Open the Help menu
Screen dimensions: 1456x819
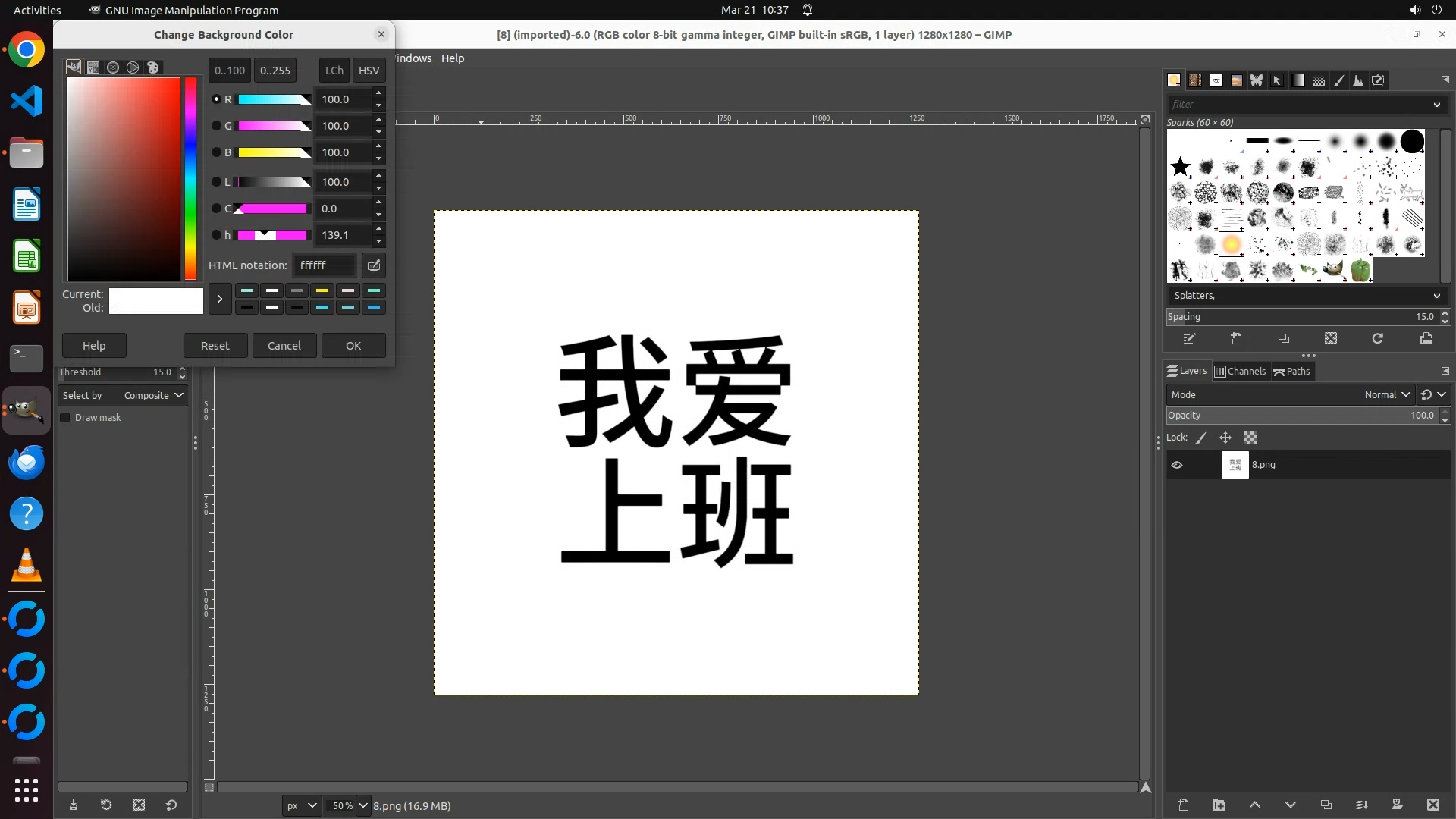click(x=453, y=58)
